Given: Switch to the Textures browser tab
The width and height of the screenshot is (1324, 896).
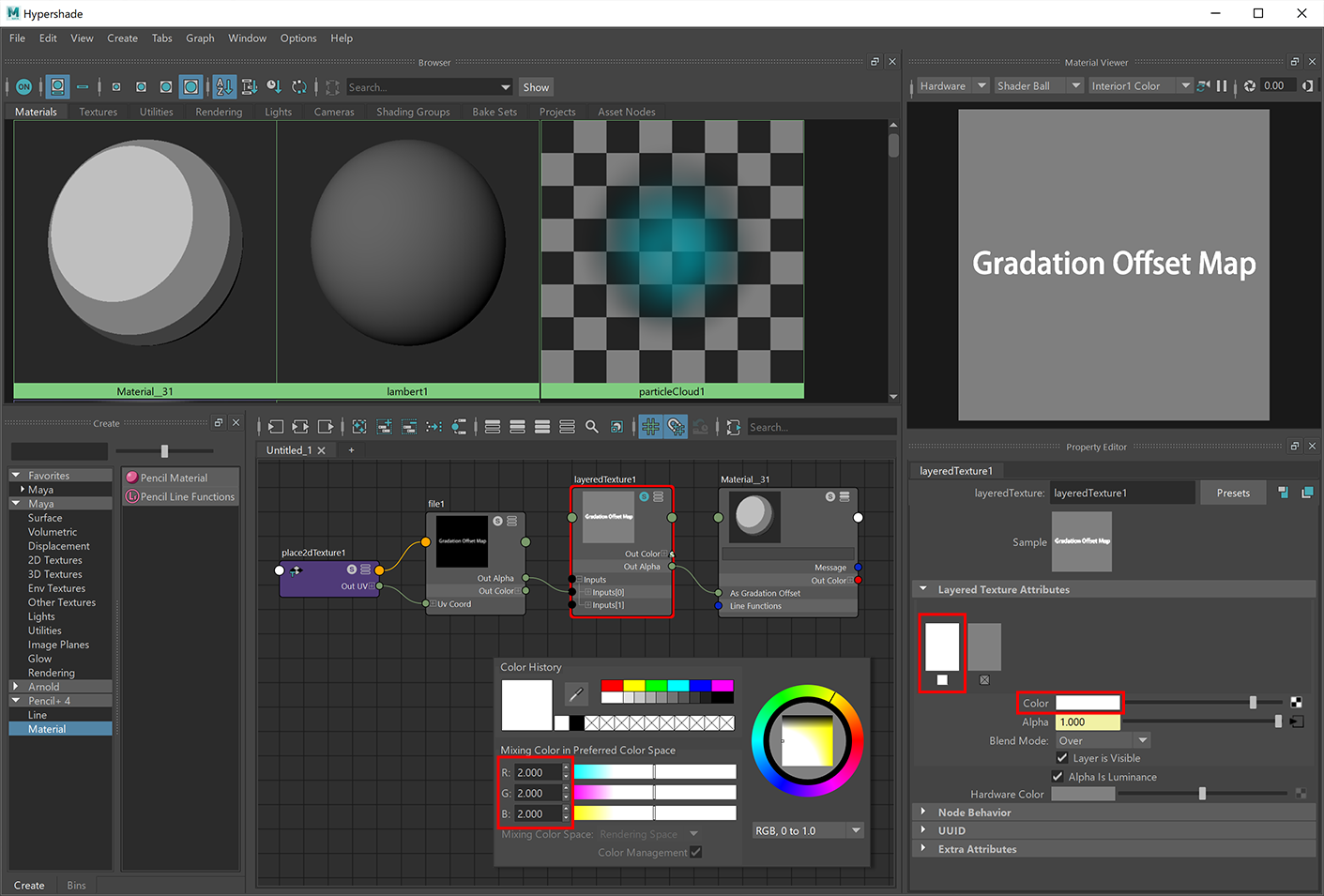Looking at the screenshot, I should [99, 112].
